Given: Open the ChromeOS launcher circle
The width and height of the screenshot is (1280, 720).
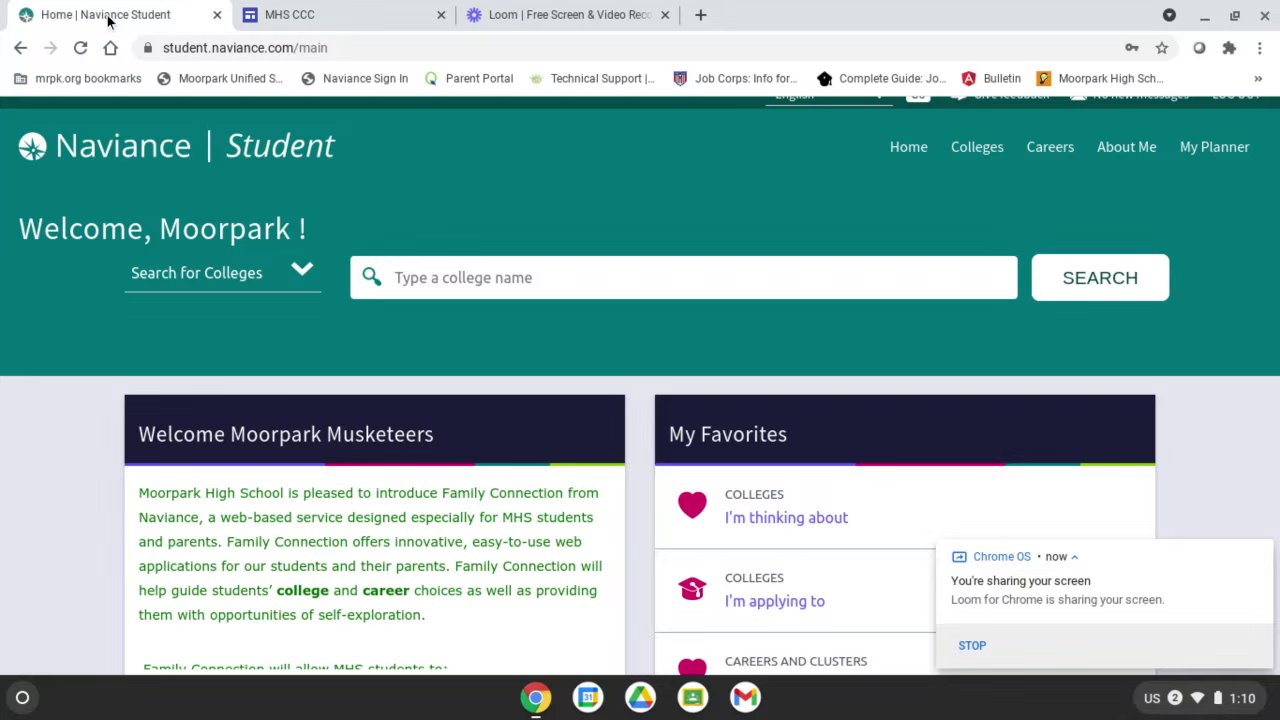Looking at the screenshot, I should [22, 698].
